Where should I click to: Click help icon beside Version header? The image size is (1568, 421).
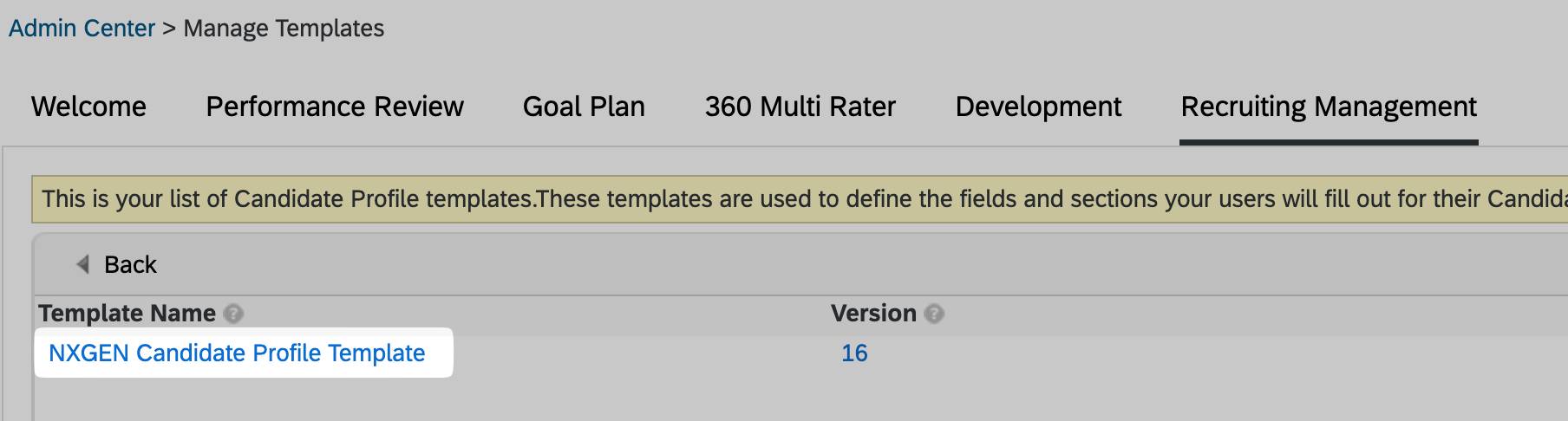934,314
